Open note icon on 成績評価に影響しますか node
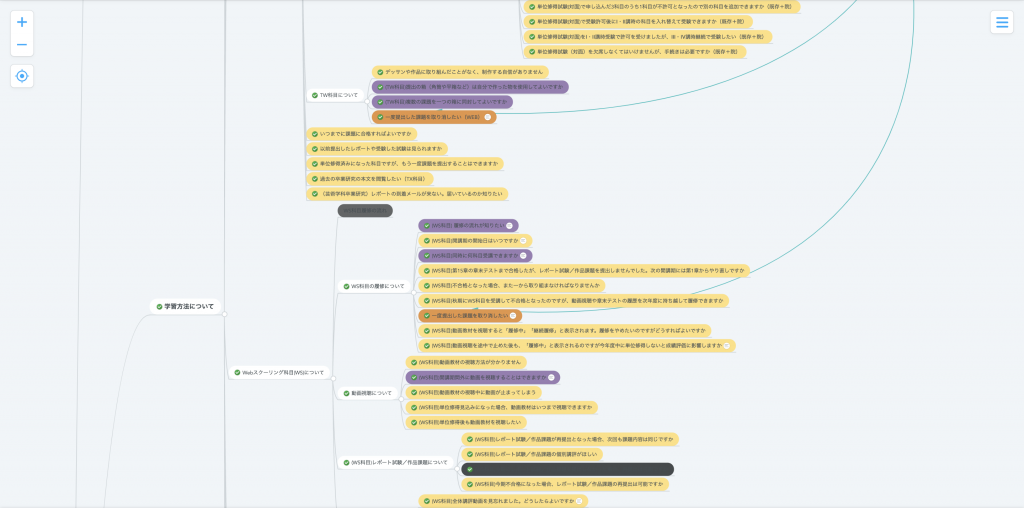 (x=726, y=346)
